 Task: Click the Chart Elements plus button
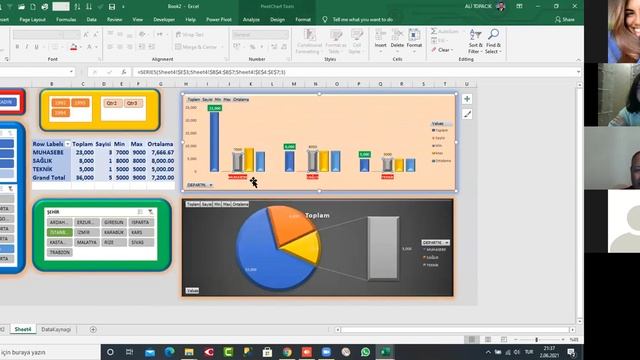pyautogui.click(x=467, y=99)
